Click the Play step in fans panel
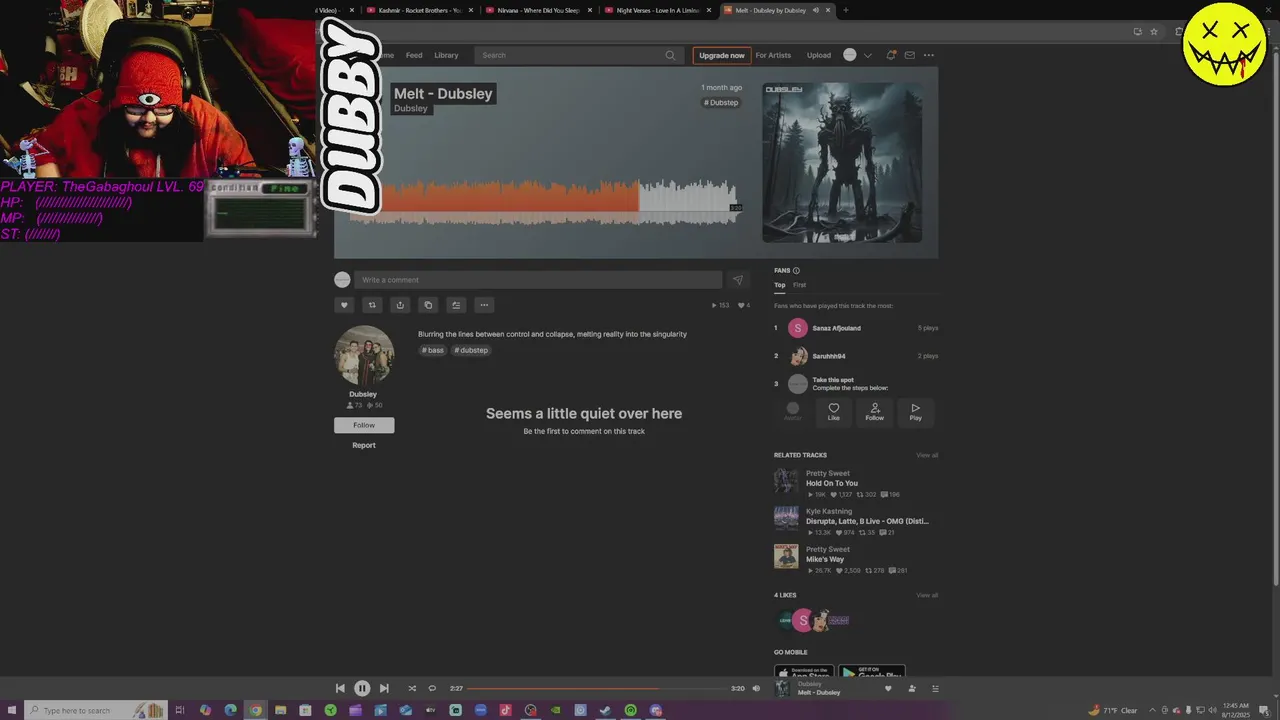Screen dimensions: 1280x720 (915, 411)
